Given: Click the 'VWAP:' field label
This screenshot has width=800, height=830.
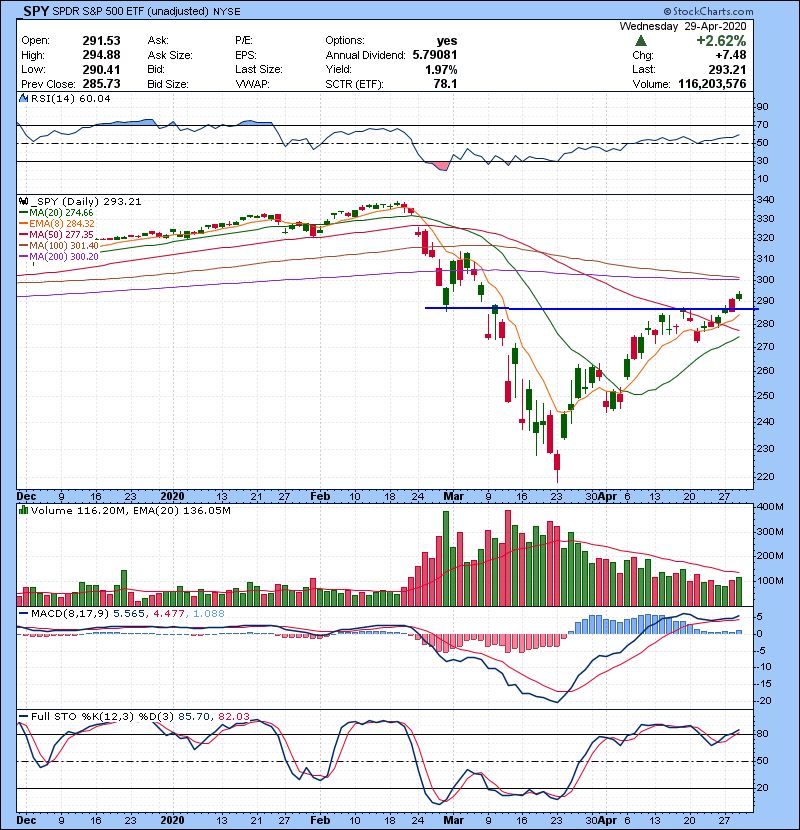Looking at the screenshot, I should (253, 84).
